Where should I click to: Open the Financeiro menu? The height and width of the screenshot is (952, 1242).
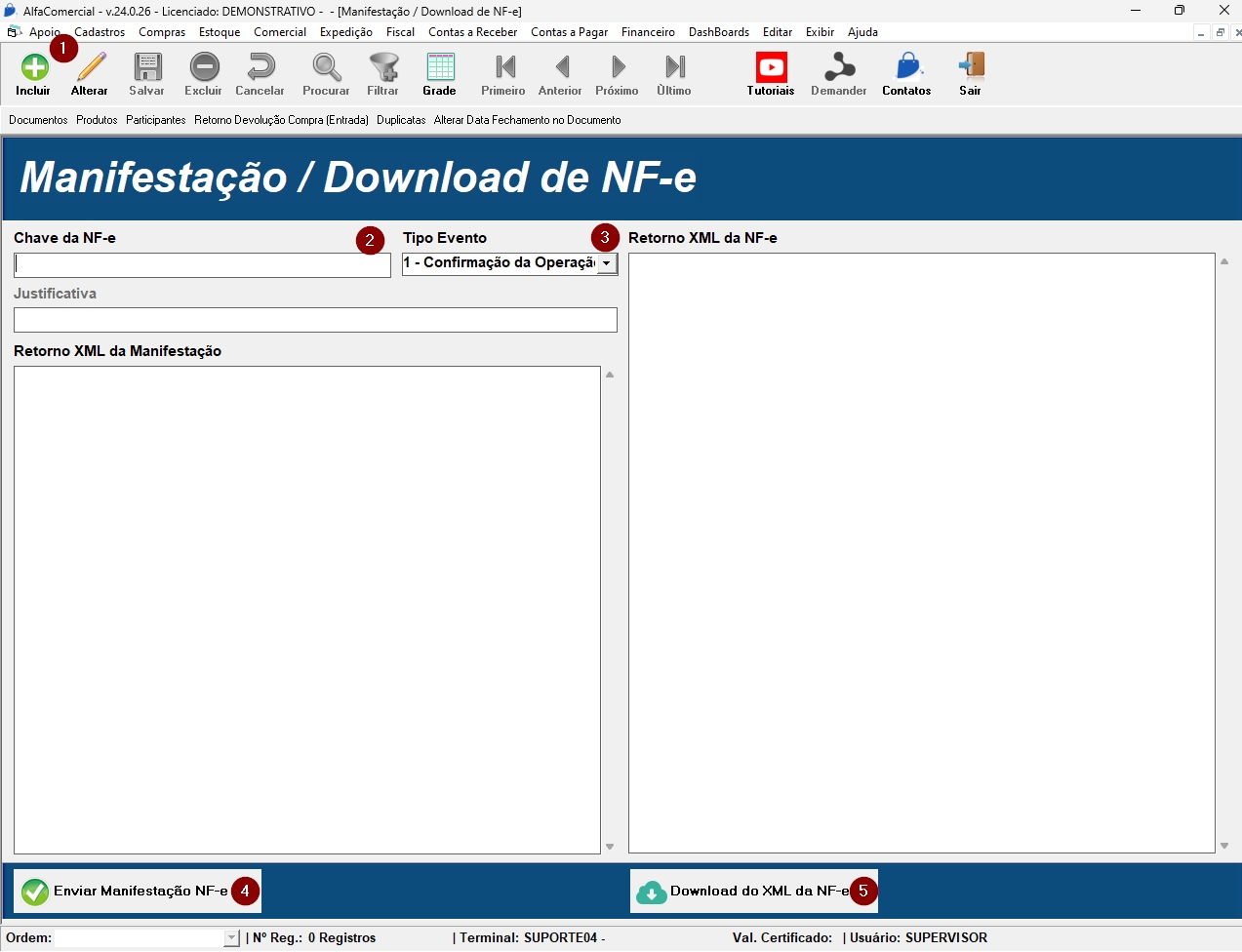point(648,32)
